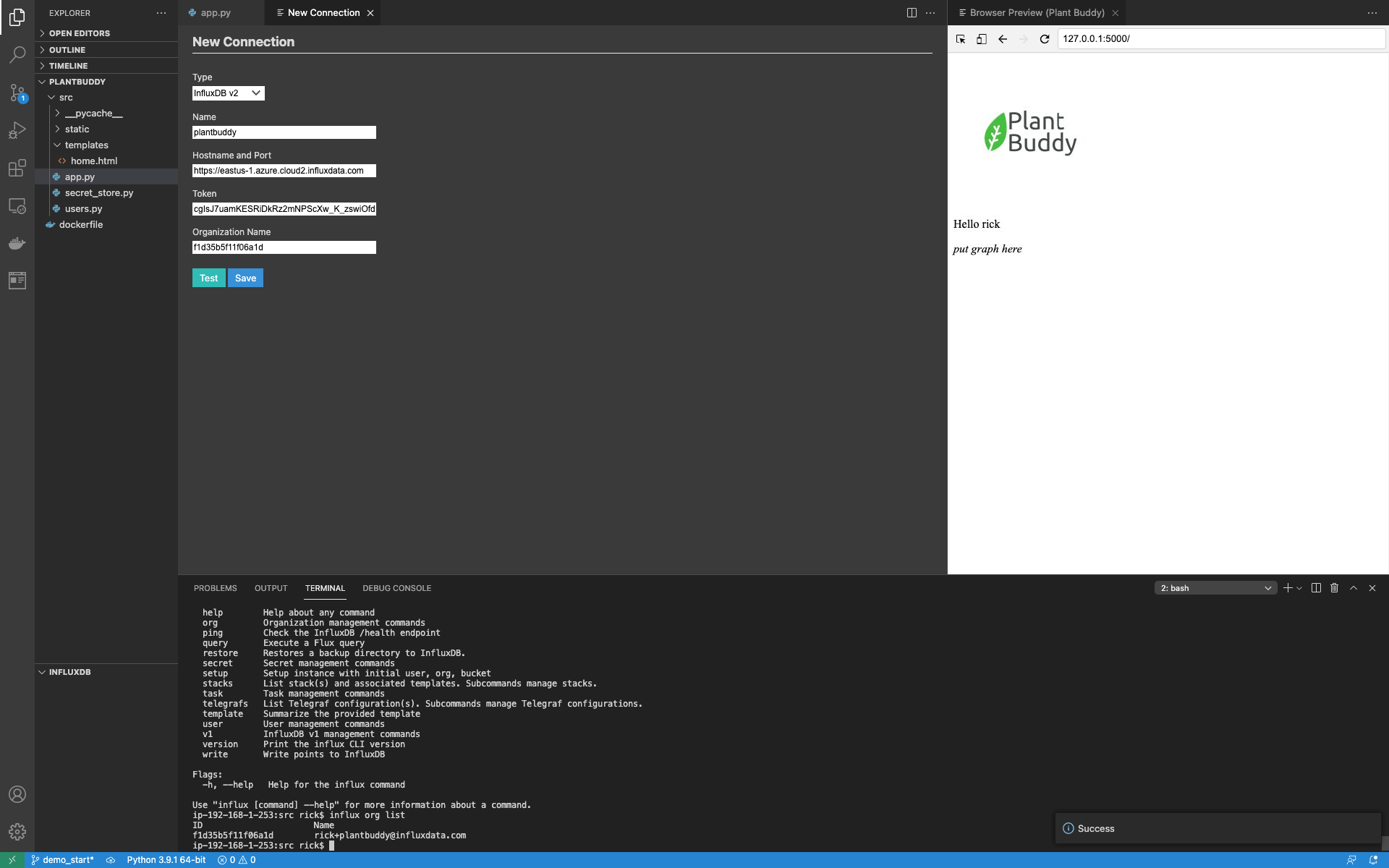Click the Test button for connection
The image size is (1389, 868).
tap(208, 278)
